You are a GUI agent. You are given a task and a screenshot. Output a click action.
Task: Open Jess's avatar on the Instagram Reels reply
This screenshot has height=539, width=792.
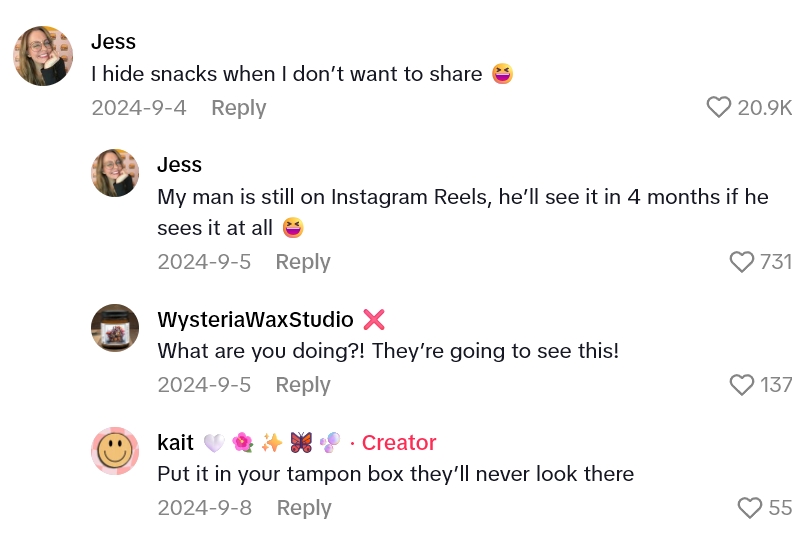(115, 173)
